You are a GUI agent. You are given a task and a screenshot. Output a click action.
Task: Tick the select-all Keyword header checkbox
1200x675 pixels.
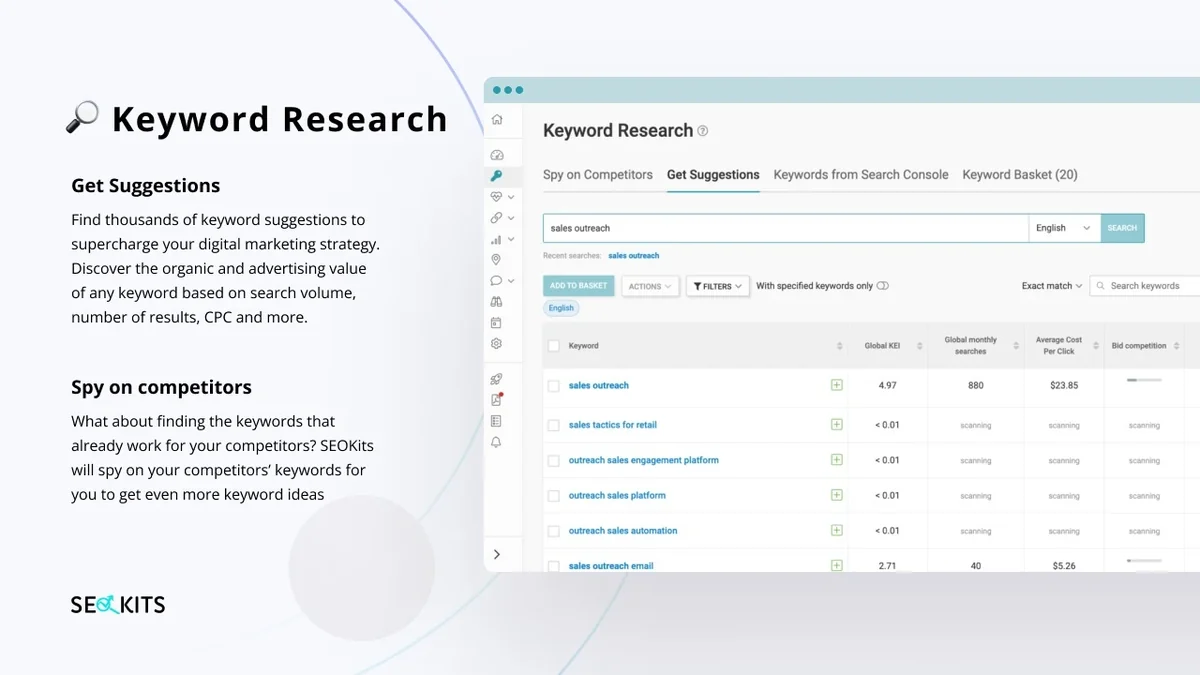click(x=553, y=346)
